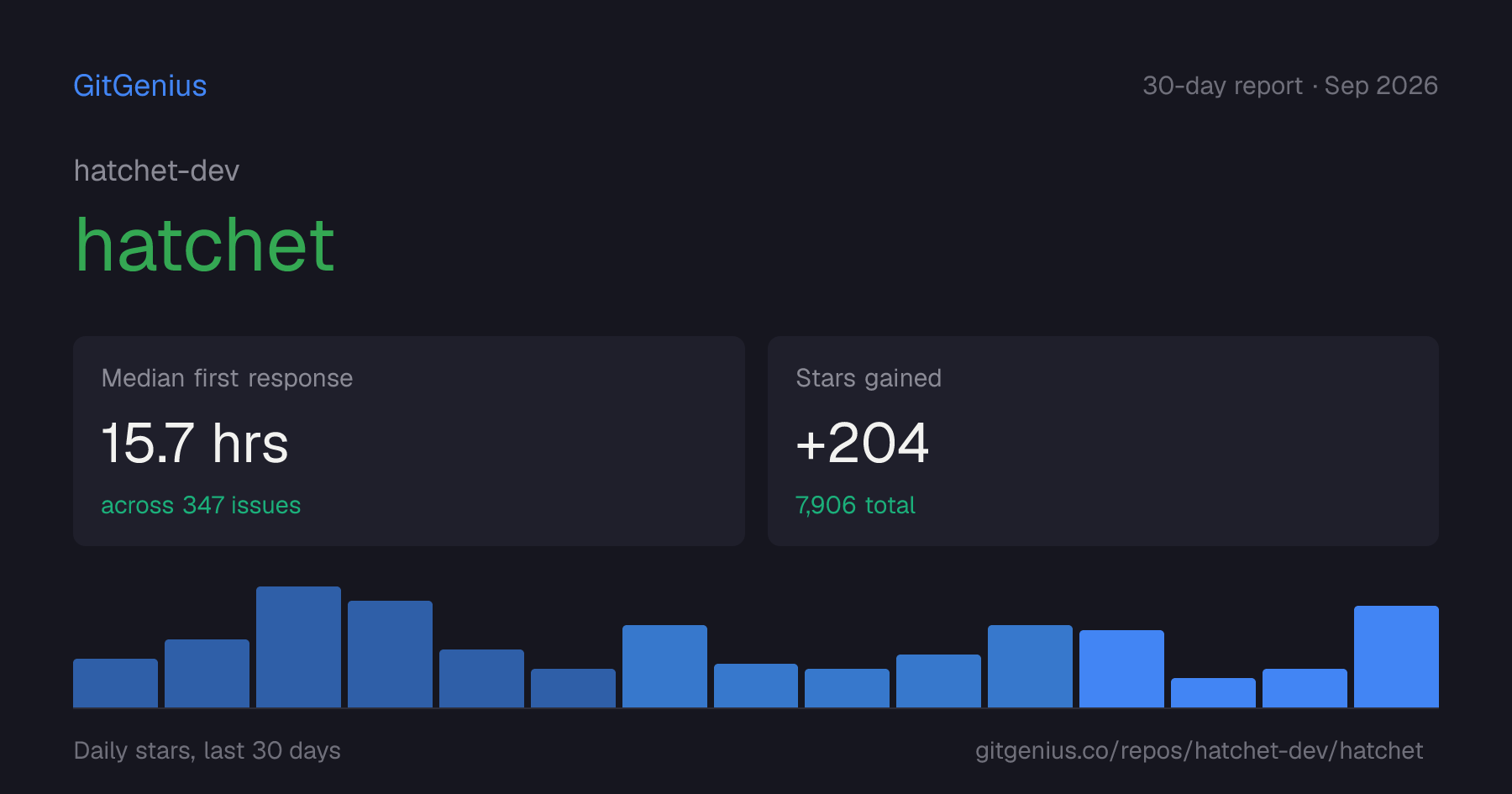The height and width of the screenshot is (794, 1512).
Task: Click the 15.7 hrs value
Action: pos(195,443)
